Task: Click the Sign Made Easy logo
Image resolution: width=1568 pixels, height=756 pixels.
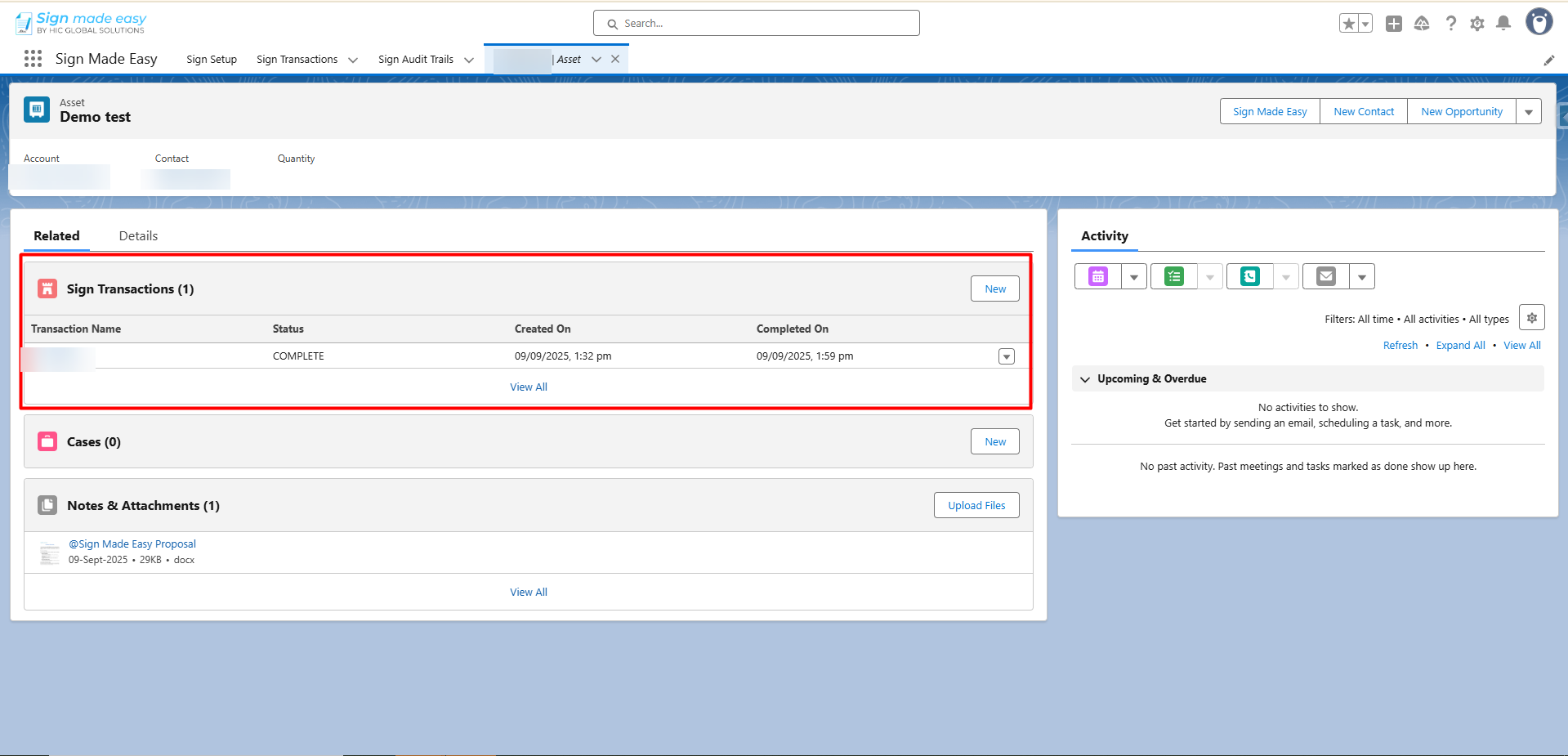Action: (x=81, y=23)
